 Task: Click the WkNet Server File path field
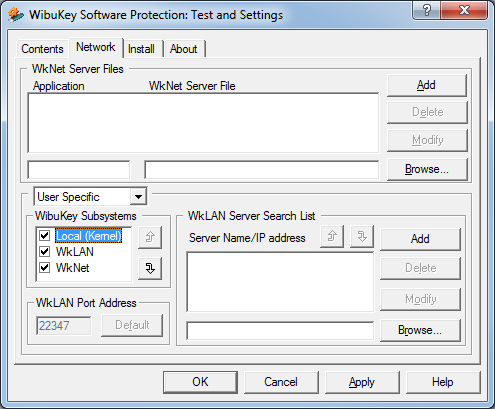[262, 170]
